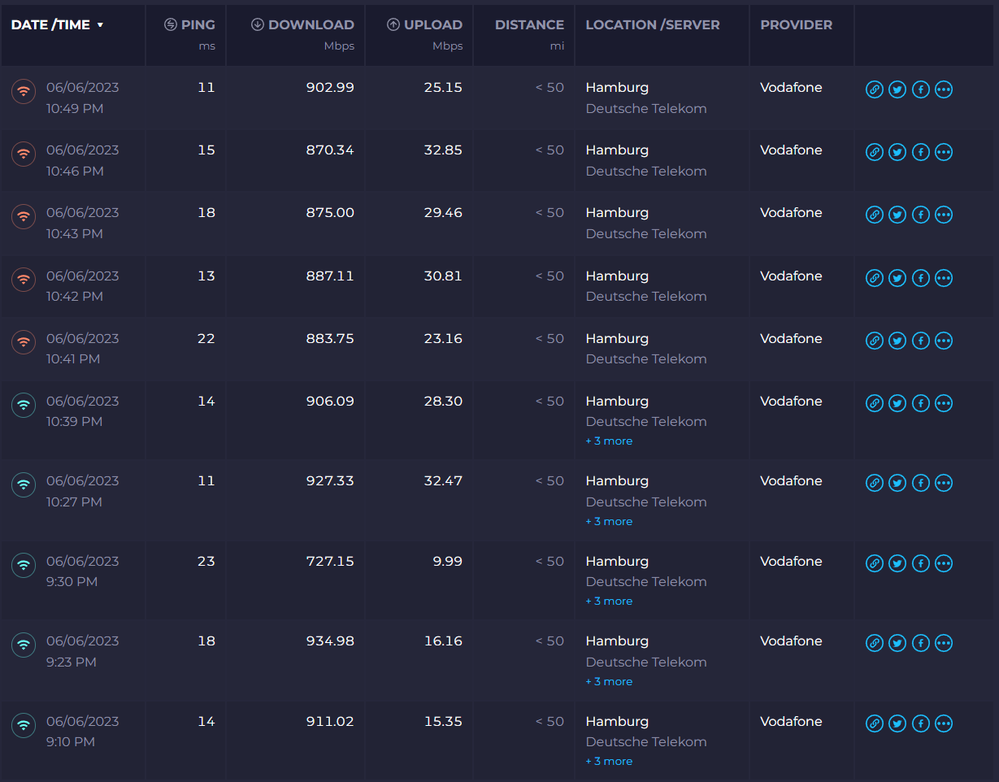Select the 32.85 upload value
Viewport: 999px width, 782px height.
tap(443, 150)
